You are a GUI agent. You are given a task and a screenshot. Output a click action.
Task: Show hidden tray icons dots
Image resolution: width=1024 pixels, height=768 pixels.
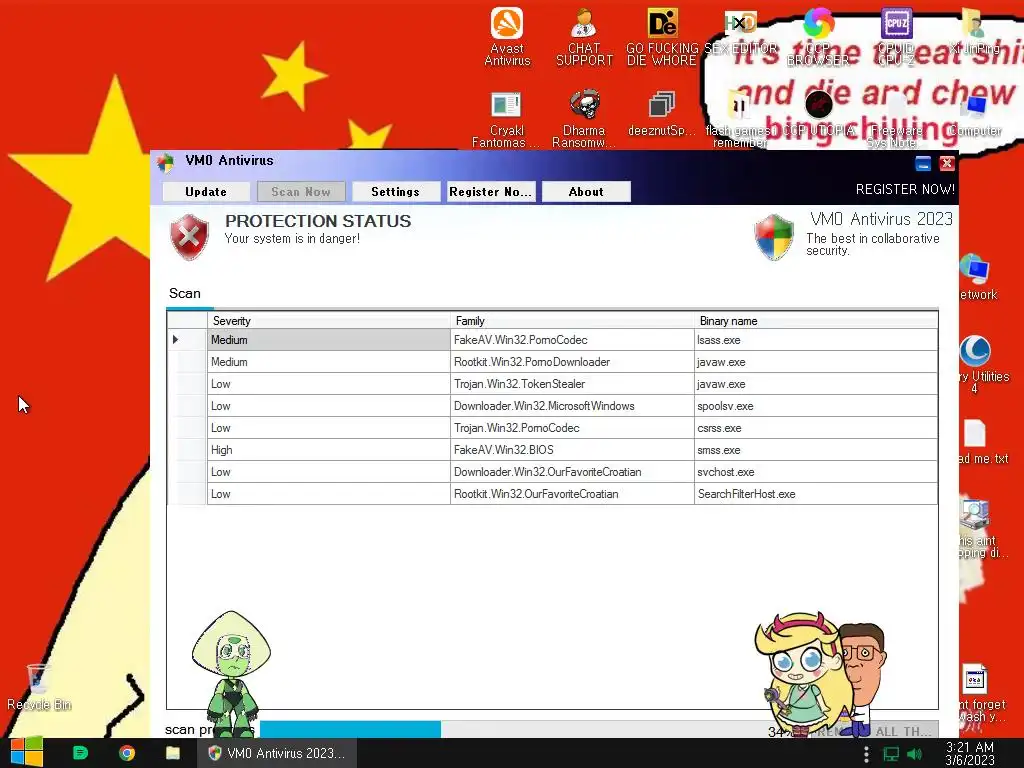point(866,754)
